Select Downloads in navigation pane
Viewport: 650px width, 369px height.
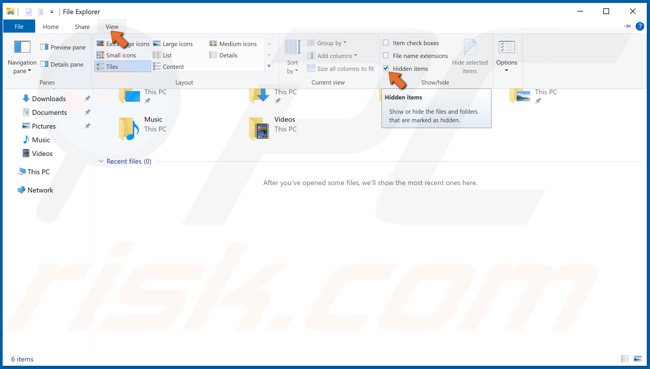(x=49, y=99)
